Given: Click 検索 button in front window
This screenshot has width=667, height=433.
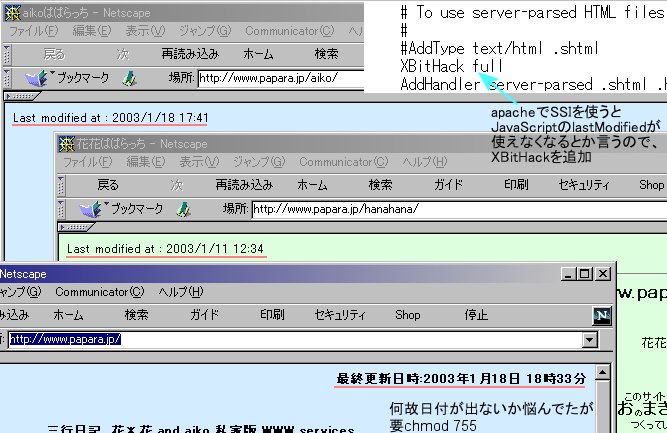Looking at the screenshot, I should (137, 315).
